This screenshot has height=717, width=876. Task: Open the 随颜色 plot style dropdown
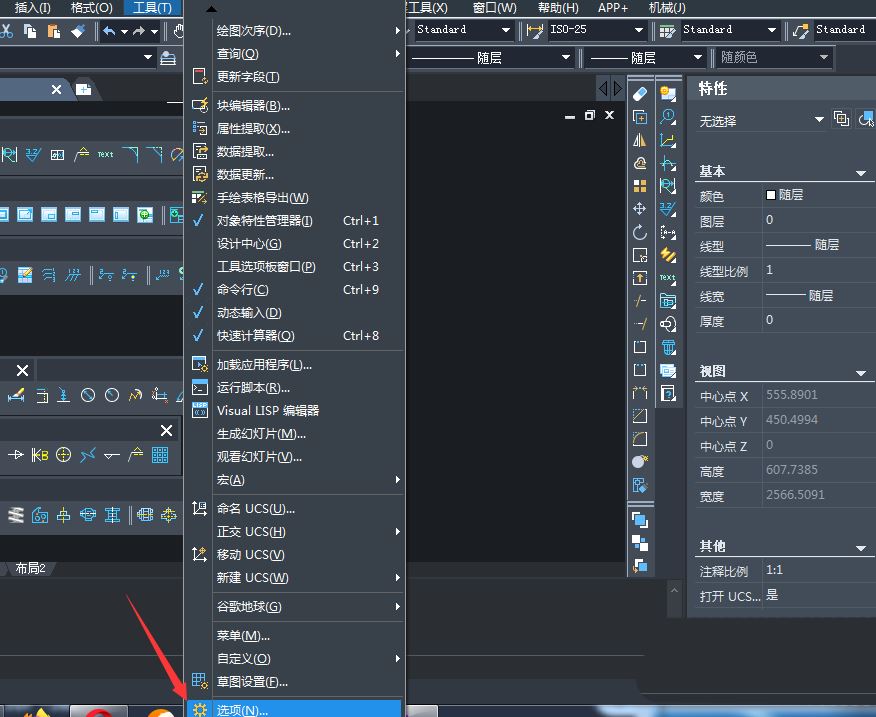[823, 57]
